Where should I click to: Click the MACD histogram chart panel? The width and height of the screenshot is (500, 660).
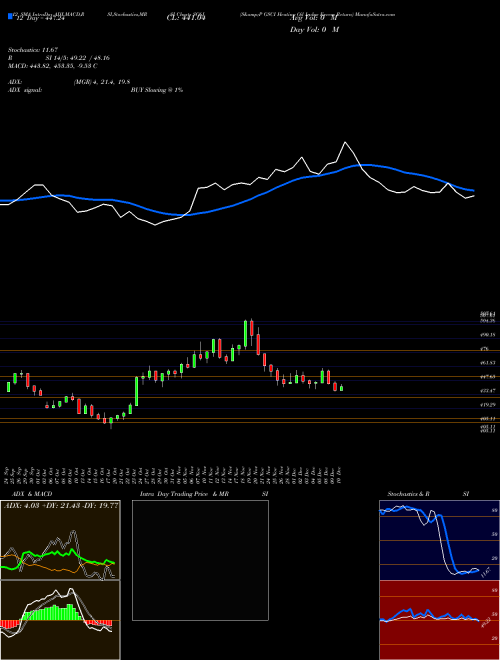[x=60, y=620]
